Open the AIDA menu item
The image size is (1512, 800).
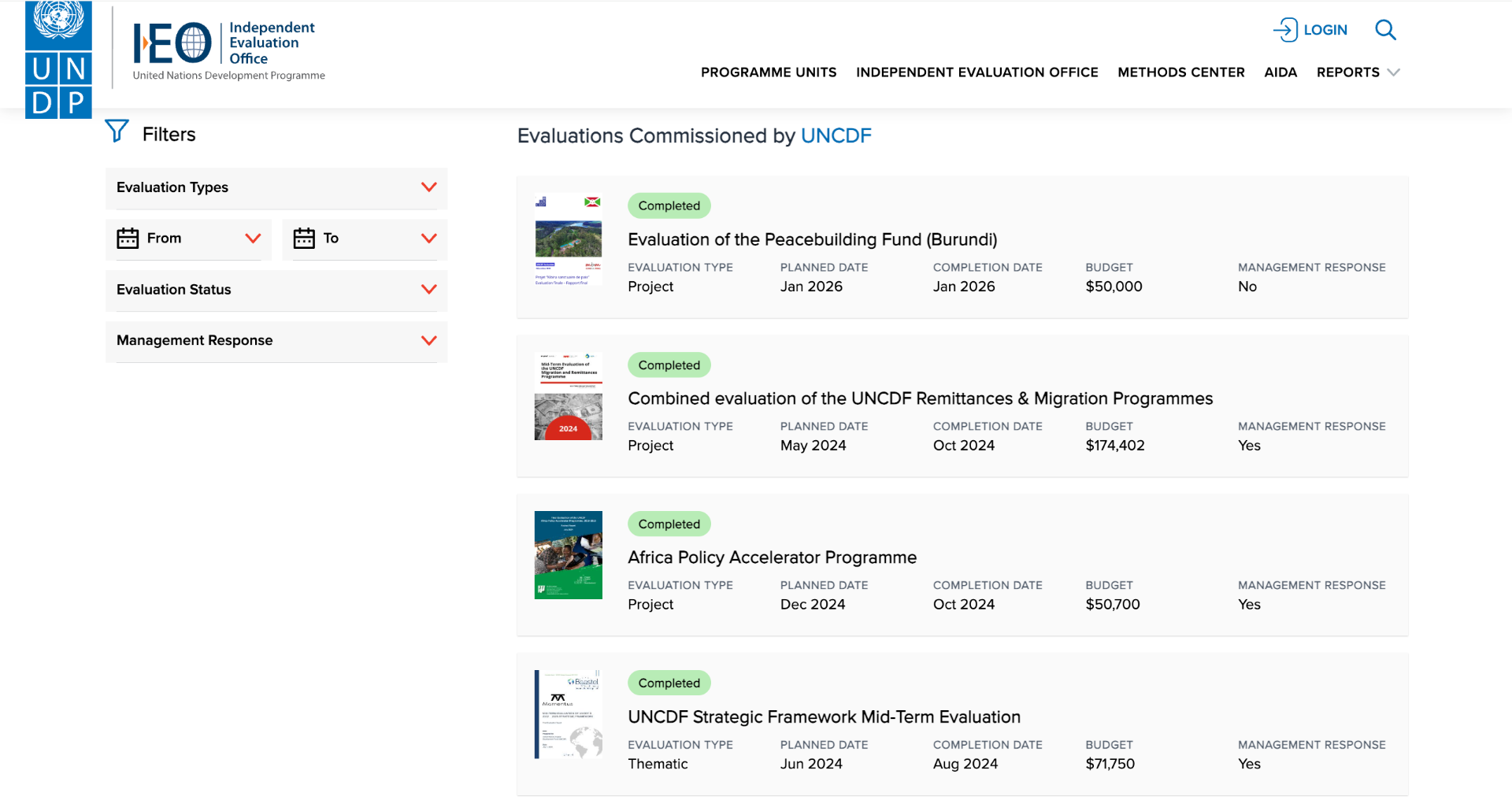pos(1280,72)
